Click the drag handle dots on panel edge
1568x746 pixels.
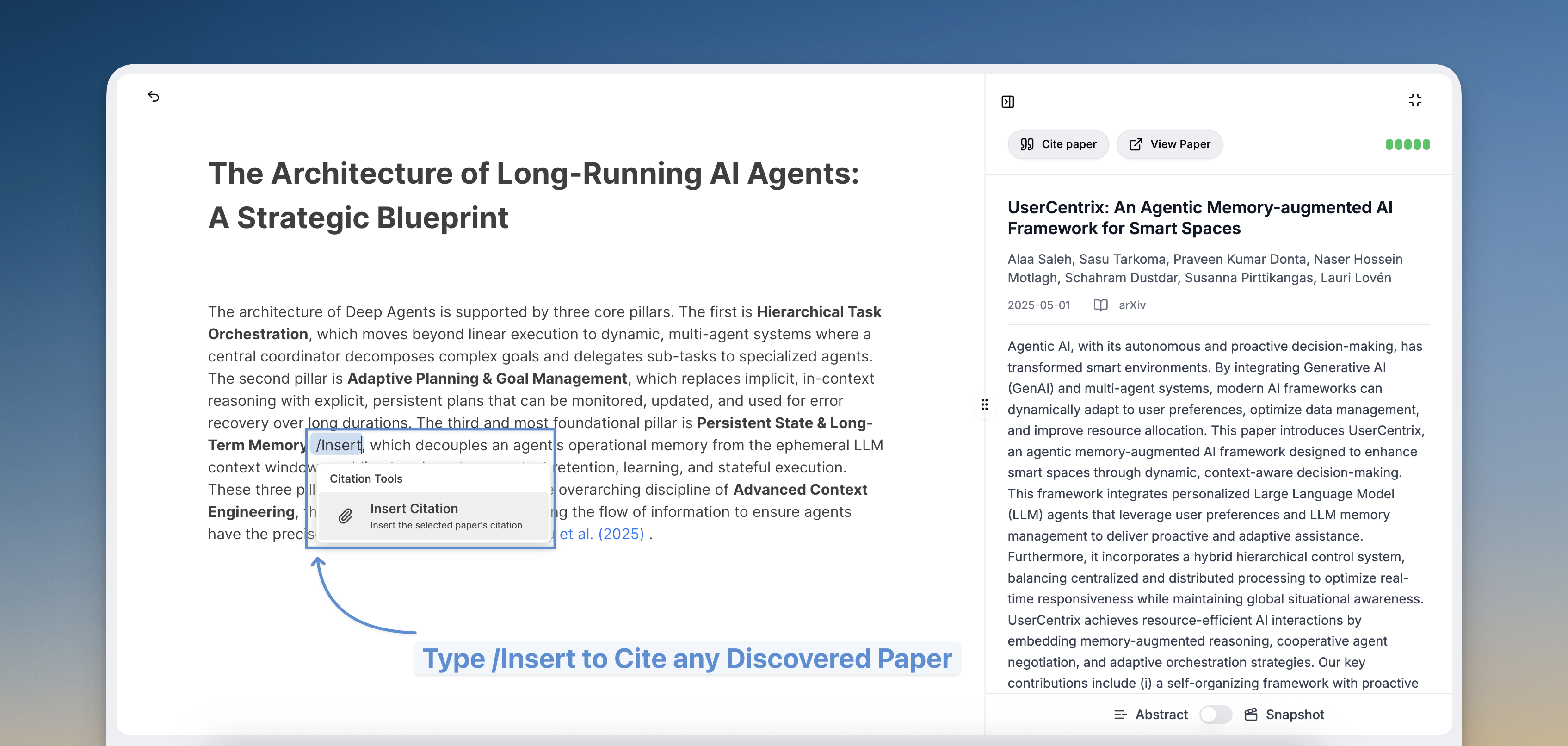pyautogui.click(x=984, y=404)
